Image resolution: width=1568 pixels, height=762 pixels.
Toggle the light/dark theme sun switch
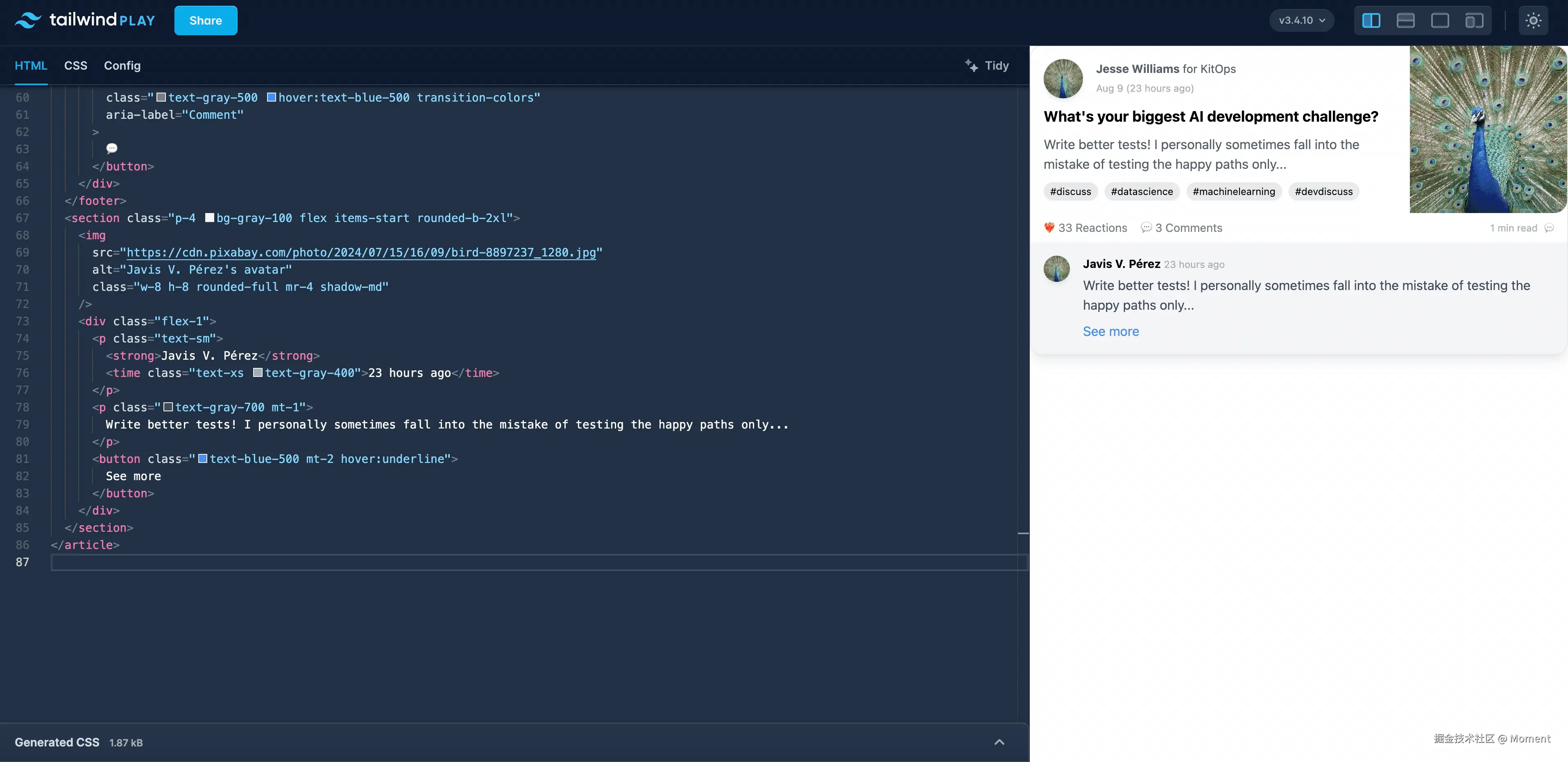pyautogui.click(x=1533, y=20)
